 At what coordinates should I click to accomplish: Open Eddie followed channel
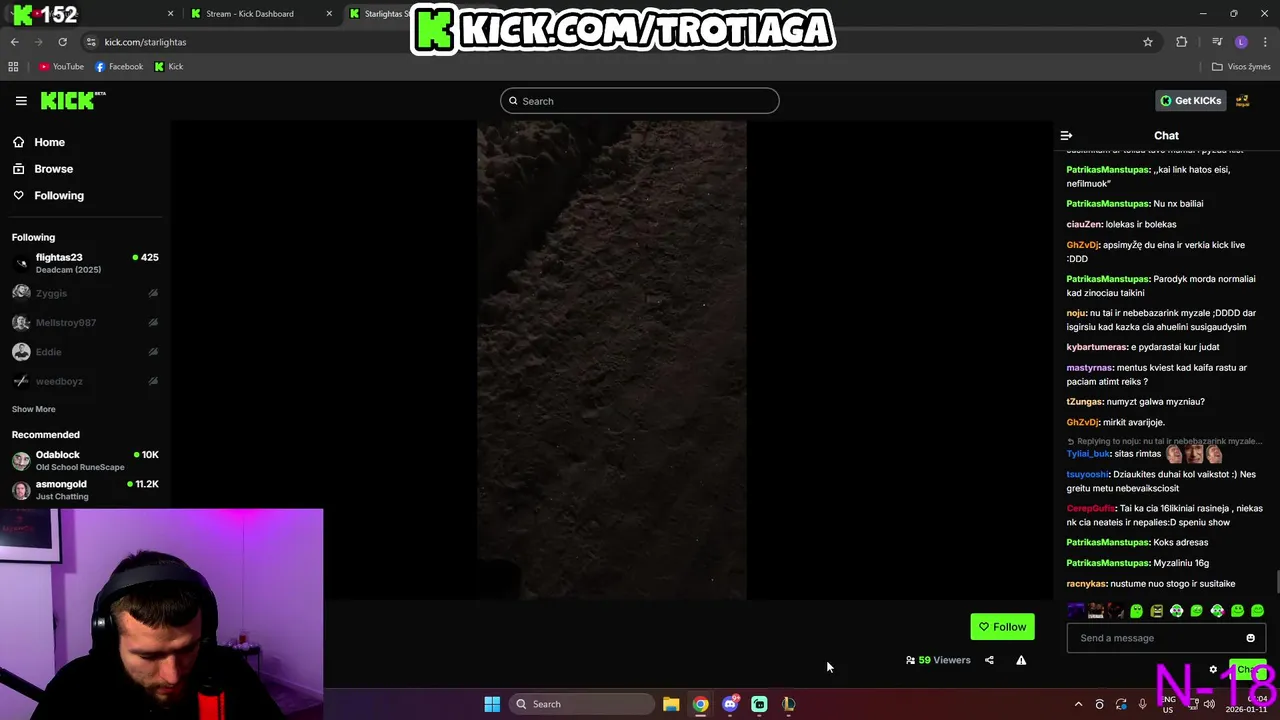click(x=85, y=352)
